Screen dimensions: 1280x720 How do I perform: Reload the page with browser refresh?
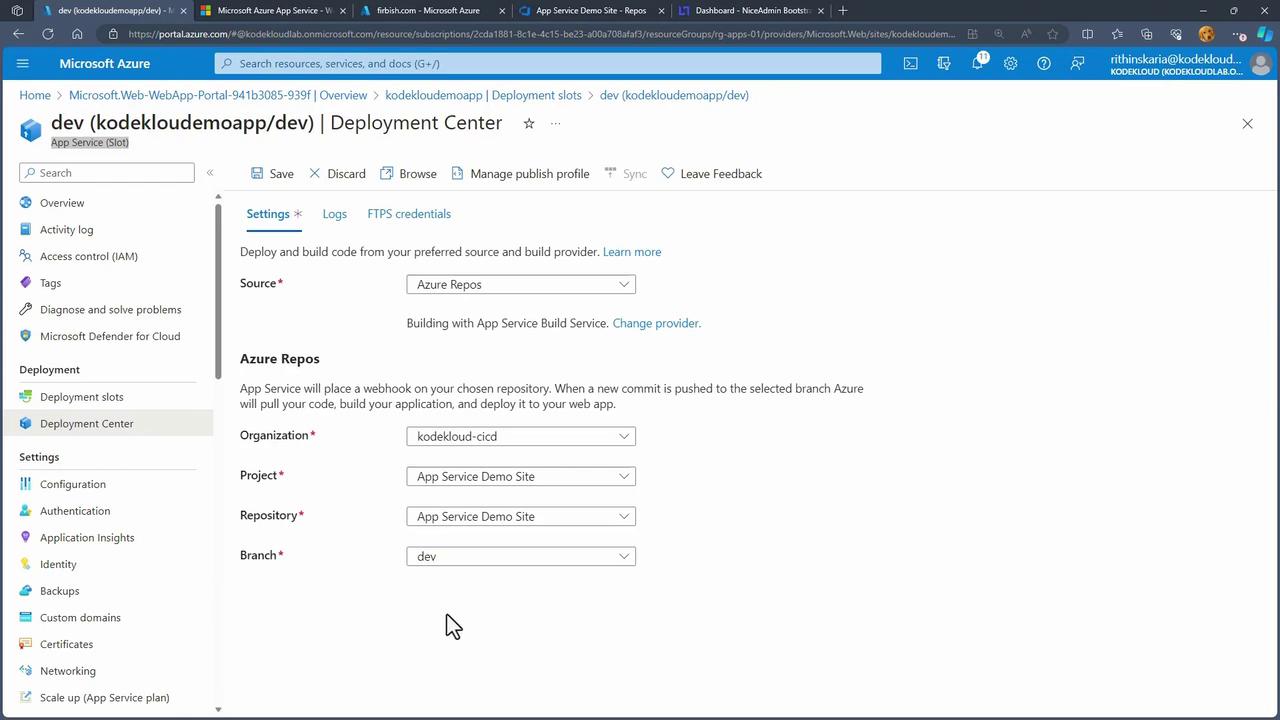[x=48, y=34]
